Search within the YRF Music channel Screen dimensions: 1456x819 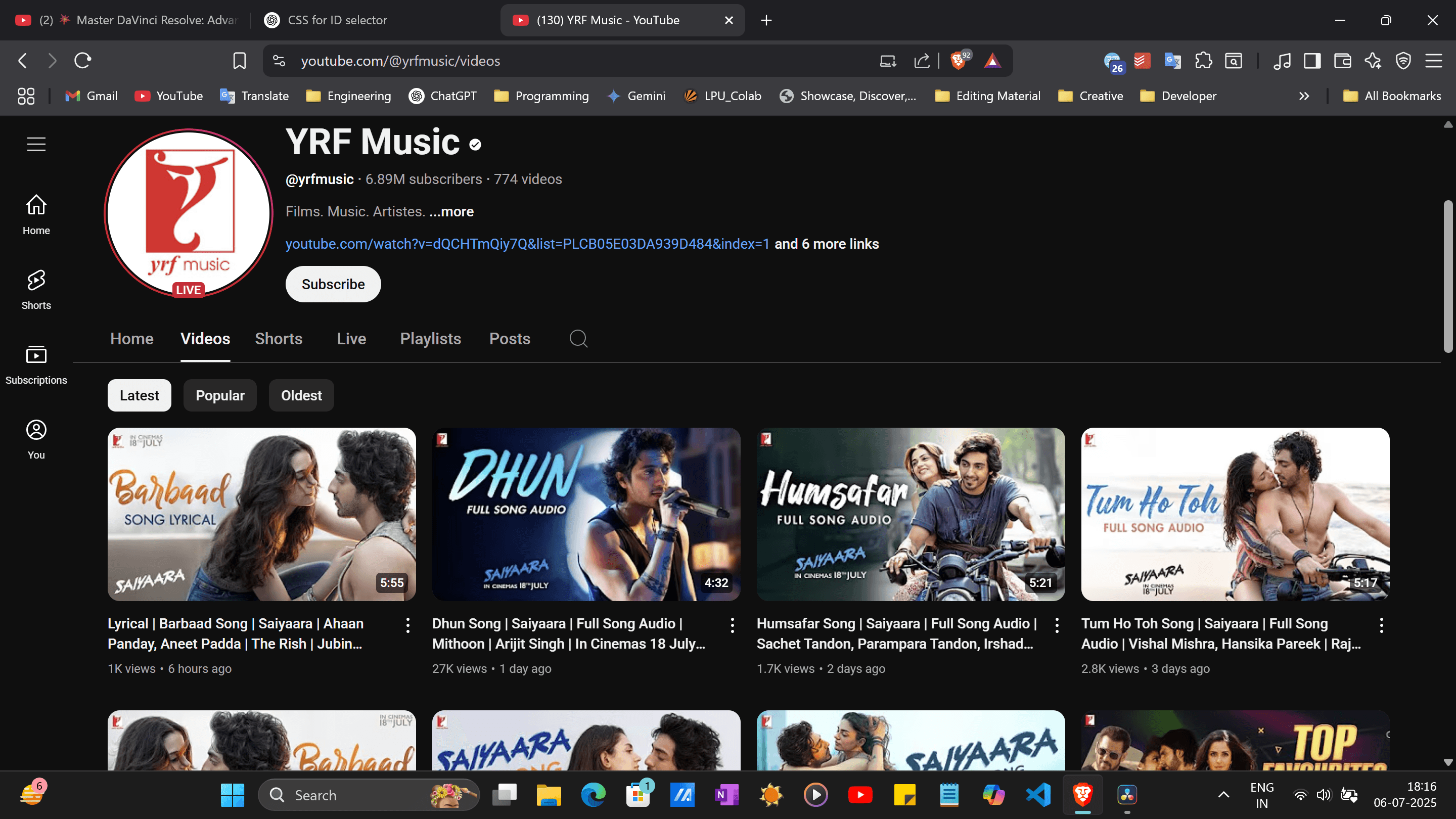(x=578, y=339)
